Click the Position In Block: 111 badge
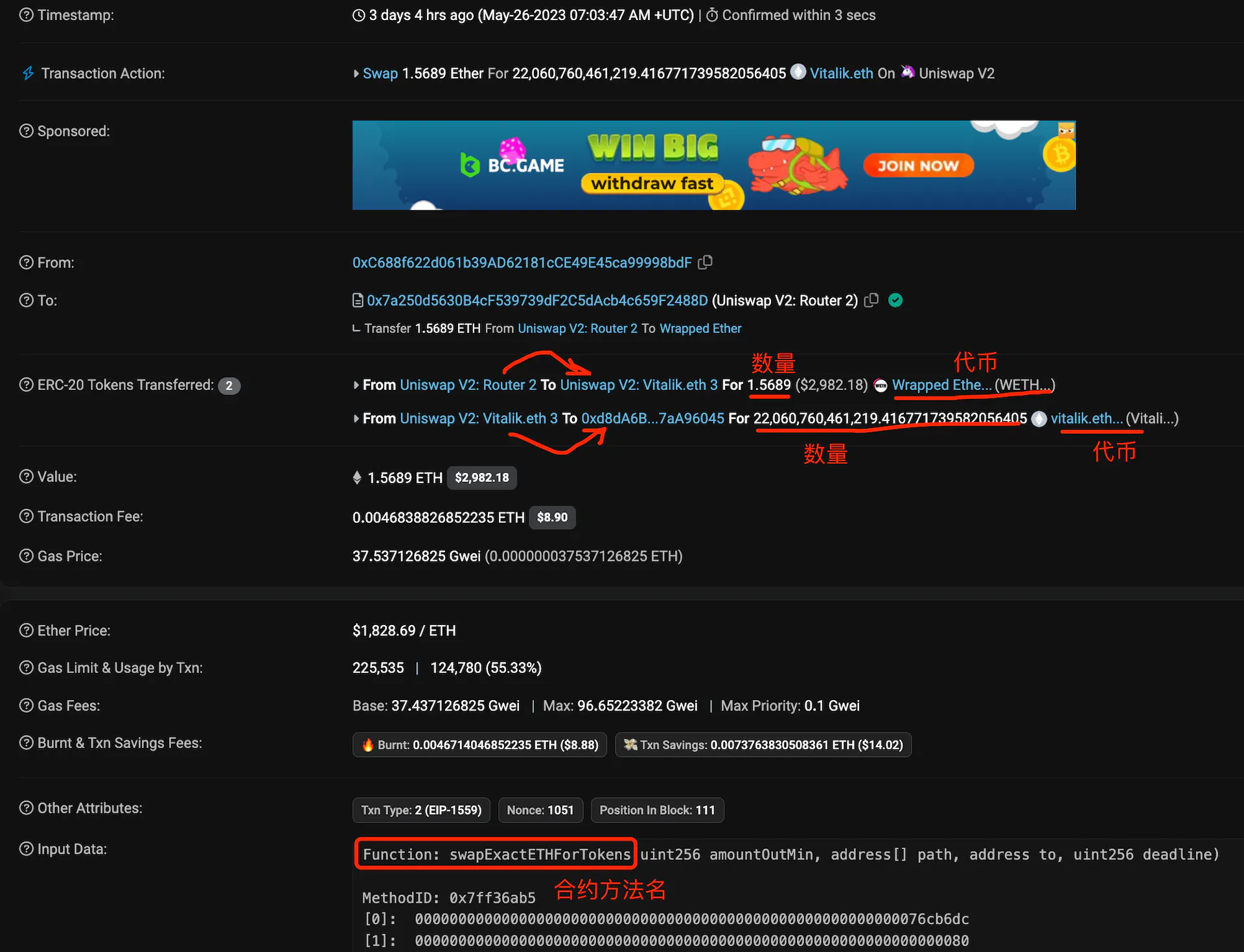The height and width of the screenshot is (952, 1244). [658, 810]
